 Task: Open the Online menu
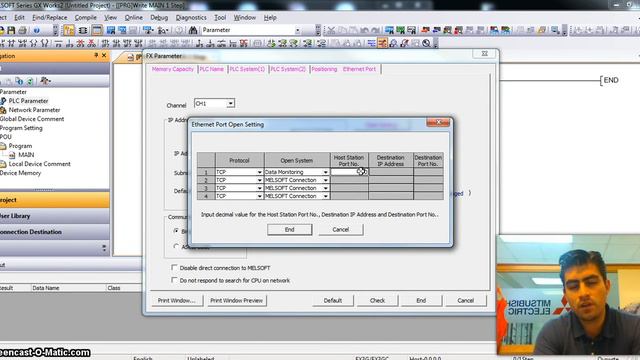[x=133, y=18]
